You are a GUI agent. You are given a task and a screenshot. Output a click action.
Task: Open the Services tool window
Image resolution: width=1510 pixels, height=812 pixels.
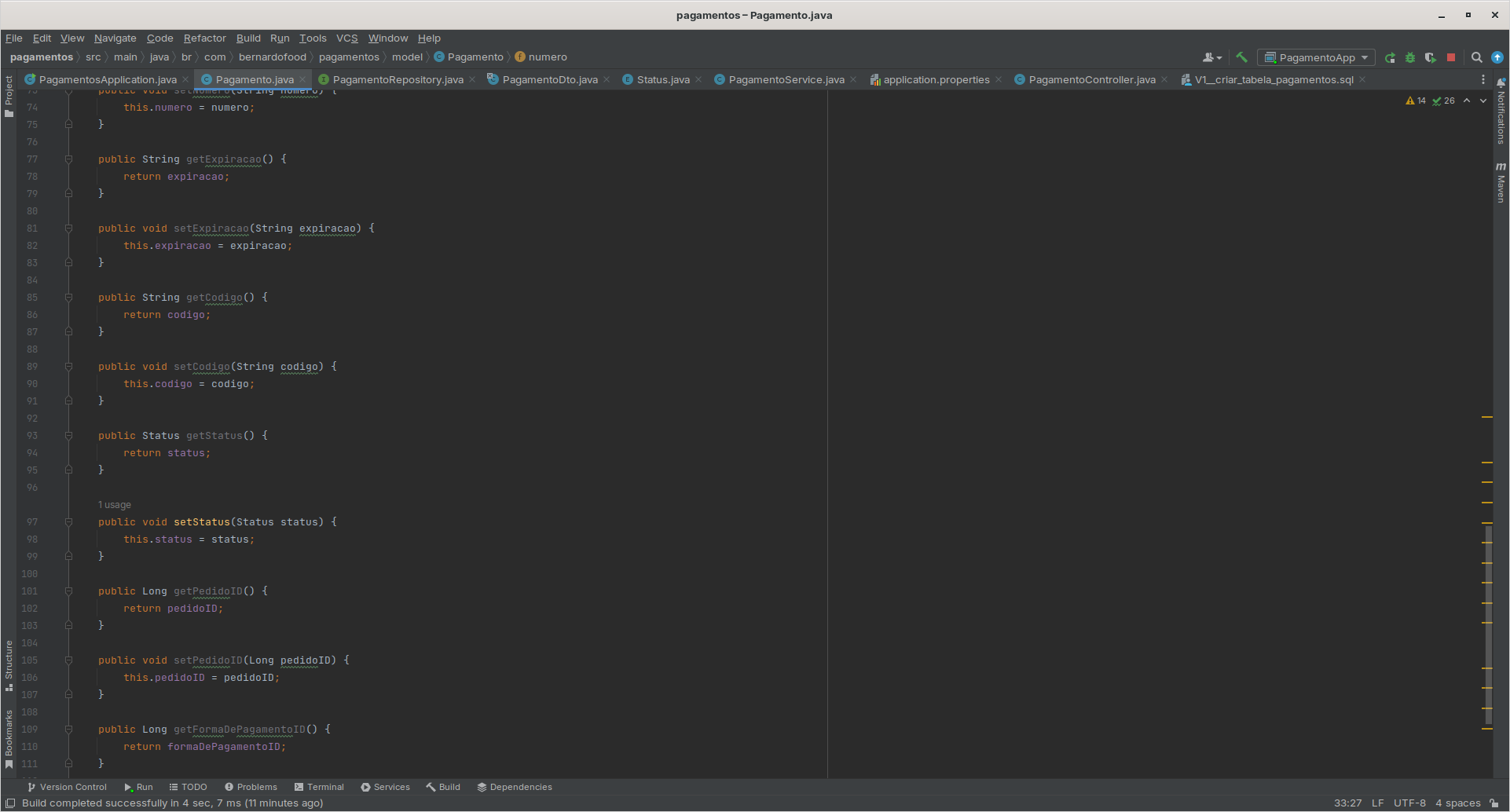coord(385,787)
